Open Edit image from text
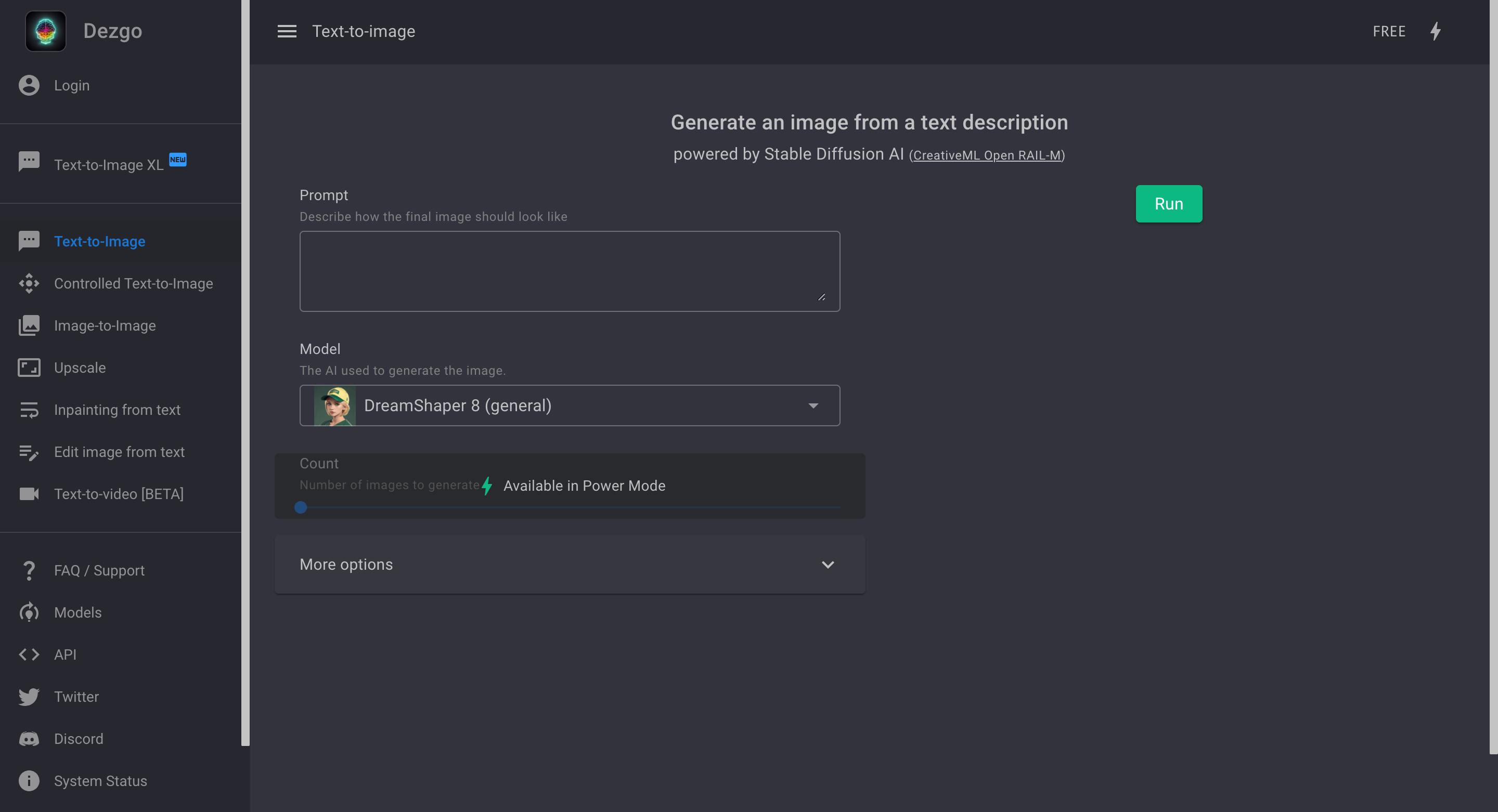 pos(119,452)
